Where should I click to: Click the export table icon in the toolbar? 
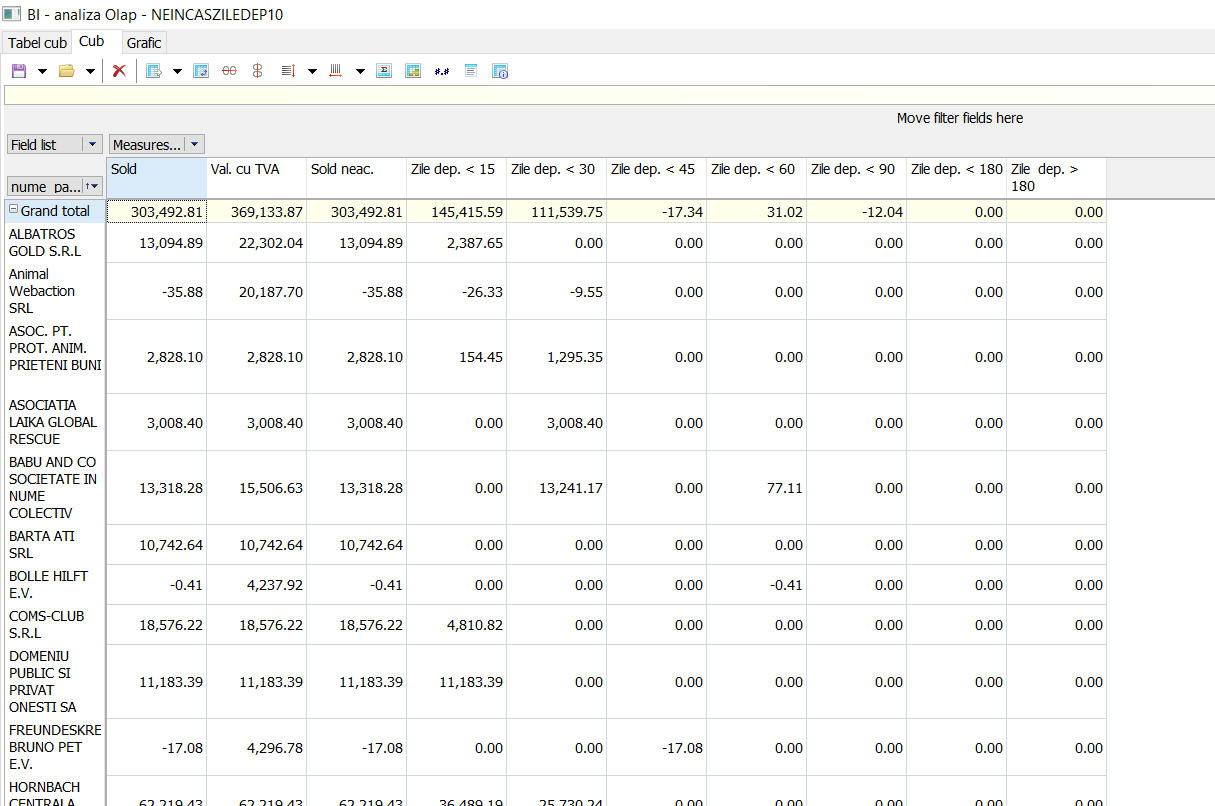(x=154, y=71)
